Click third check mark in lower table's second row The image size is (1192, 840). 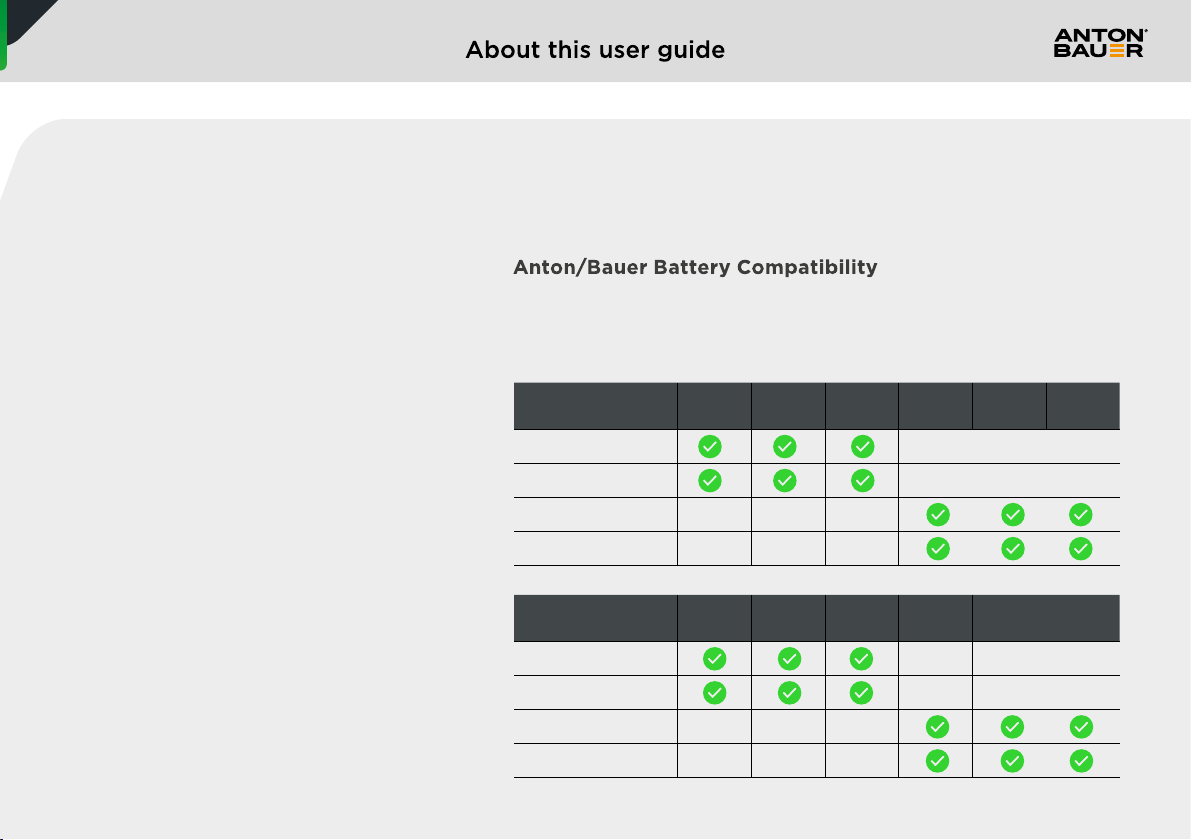pos(861,693)
